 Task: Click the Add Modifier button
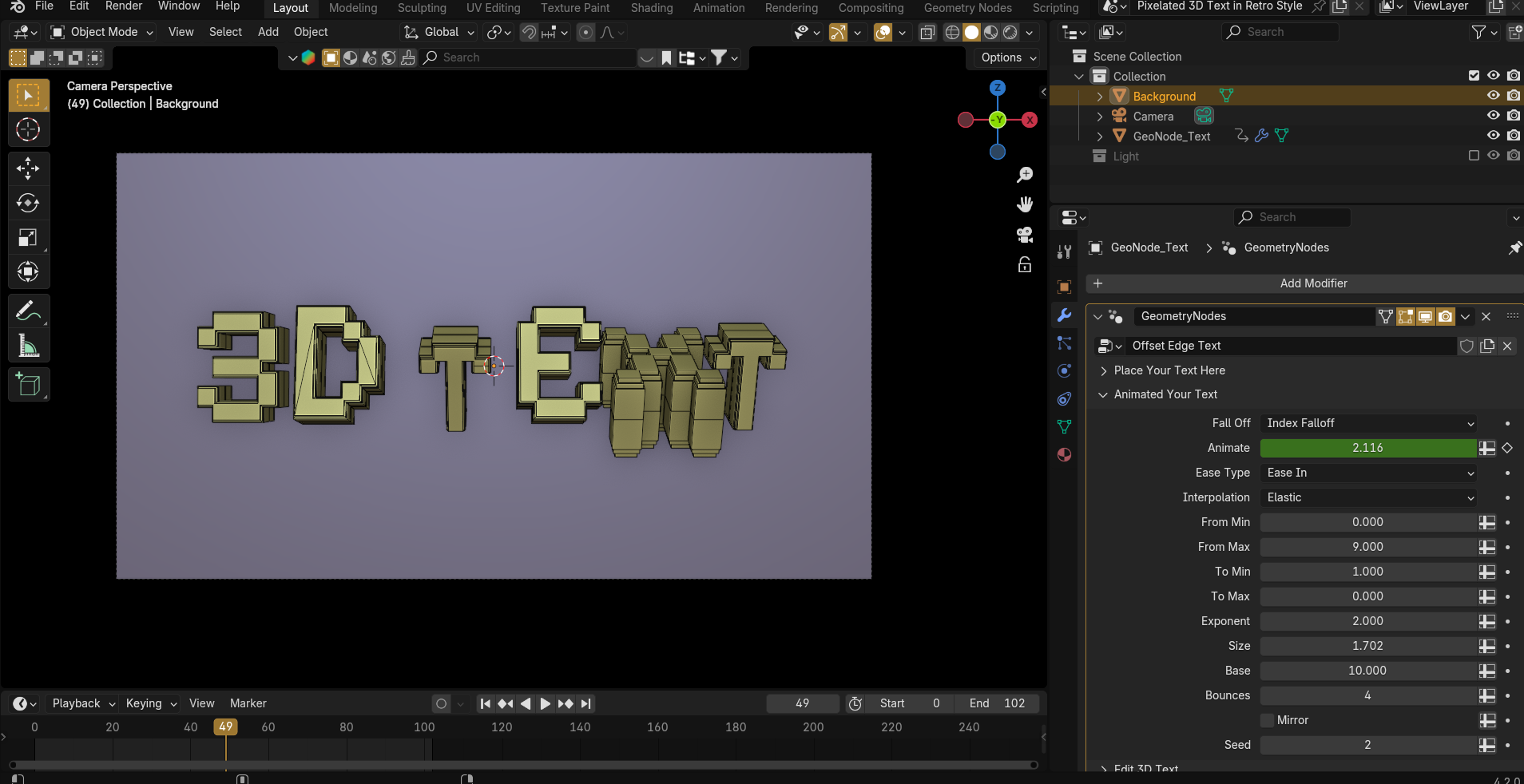pyautogui.click(x=1312, y=283)
